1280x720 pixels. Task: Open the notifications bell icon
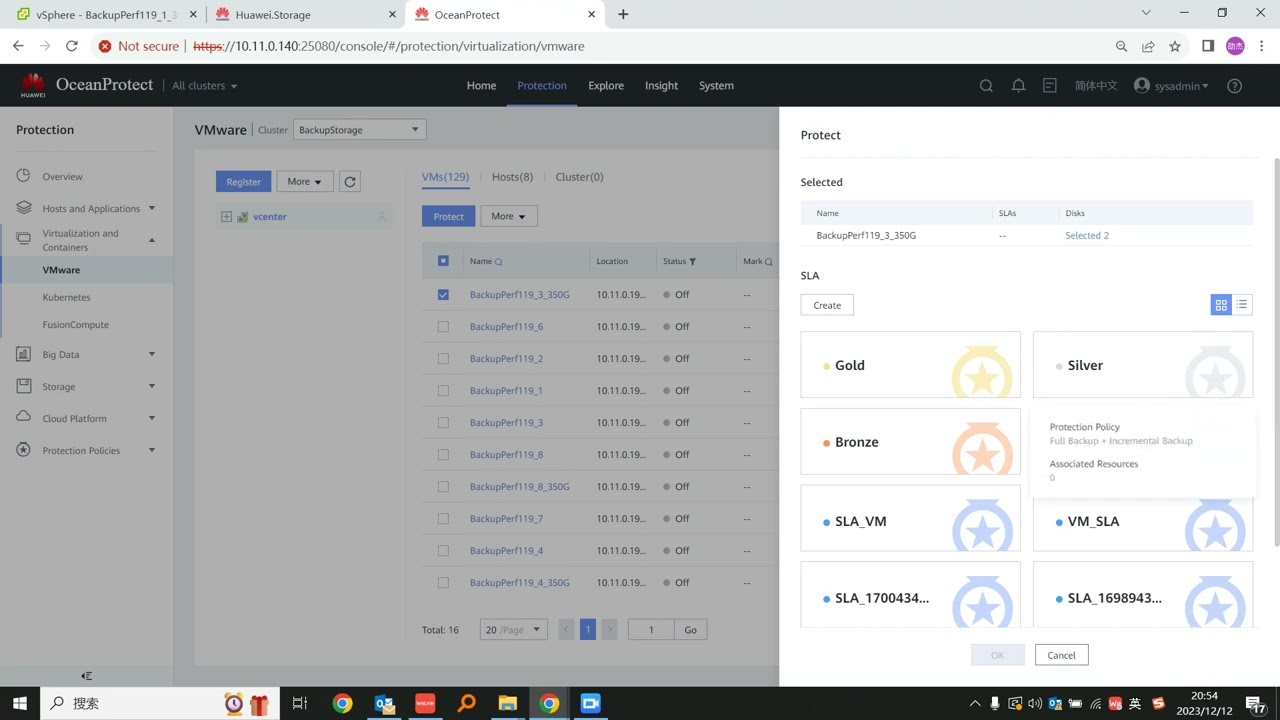pyautogui.click(x=1018, y=86)
